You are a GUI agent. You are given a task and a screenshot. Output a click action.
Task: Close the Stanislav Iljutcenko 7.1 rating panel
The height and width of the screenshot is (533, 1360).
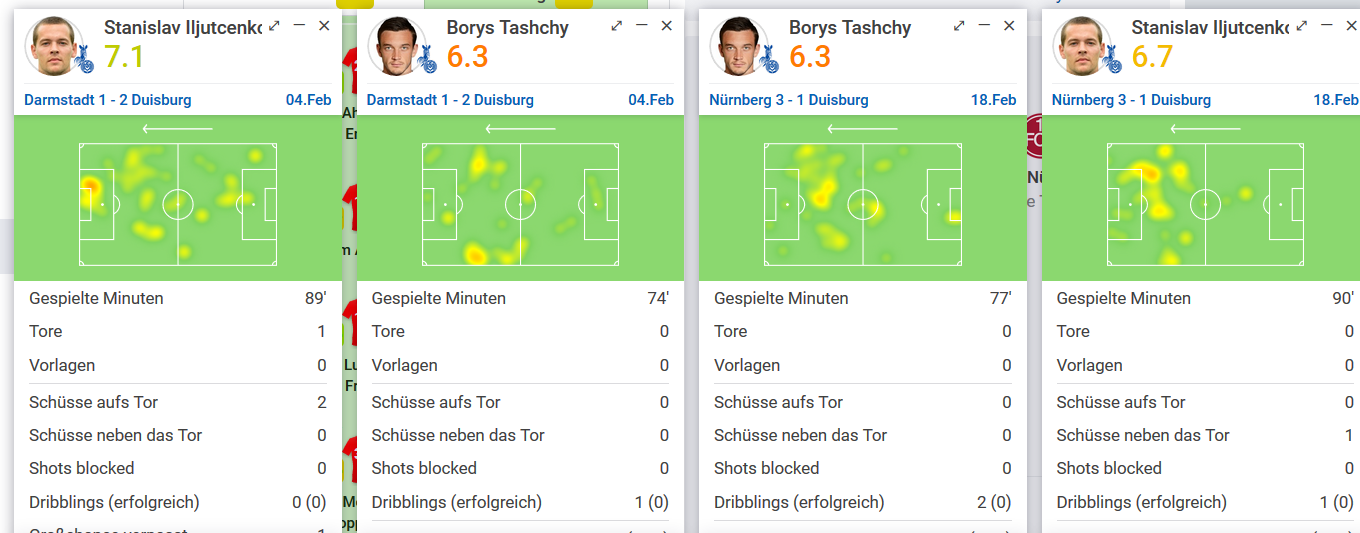pyautogui.click(x=324, y=26)
